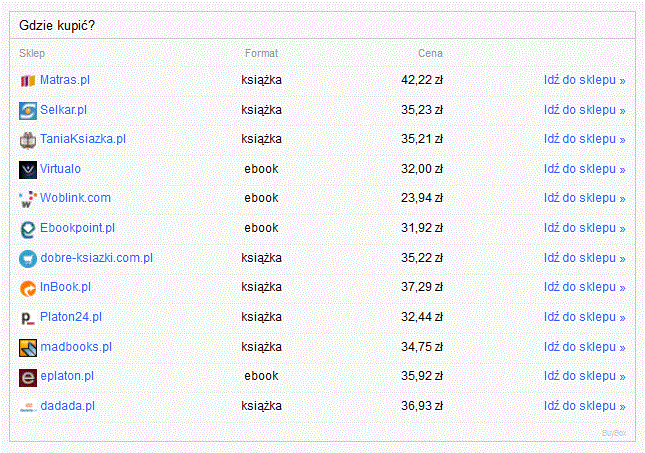645x453 pixels.
Task: Click the 'Gdzie kupić?' heading
Action: tap(57, 26)
